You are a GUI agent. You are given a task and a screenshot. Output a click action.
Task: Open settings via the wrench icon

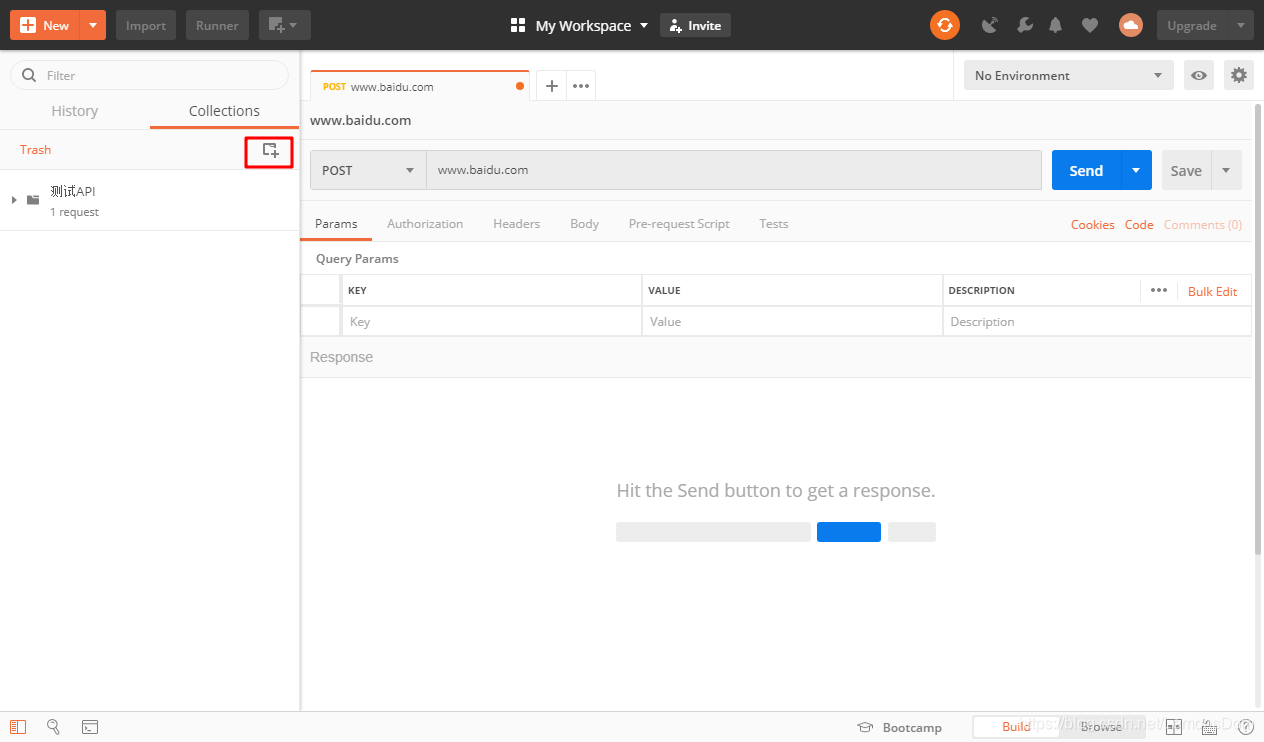(x=1024, y=26)
